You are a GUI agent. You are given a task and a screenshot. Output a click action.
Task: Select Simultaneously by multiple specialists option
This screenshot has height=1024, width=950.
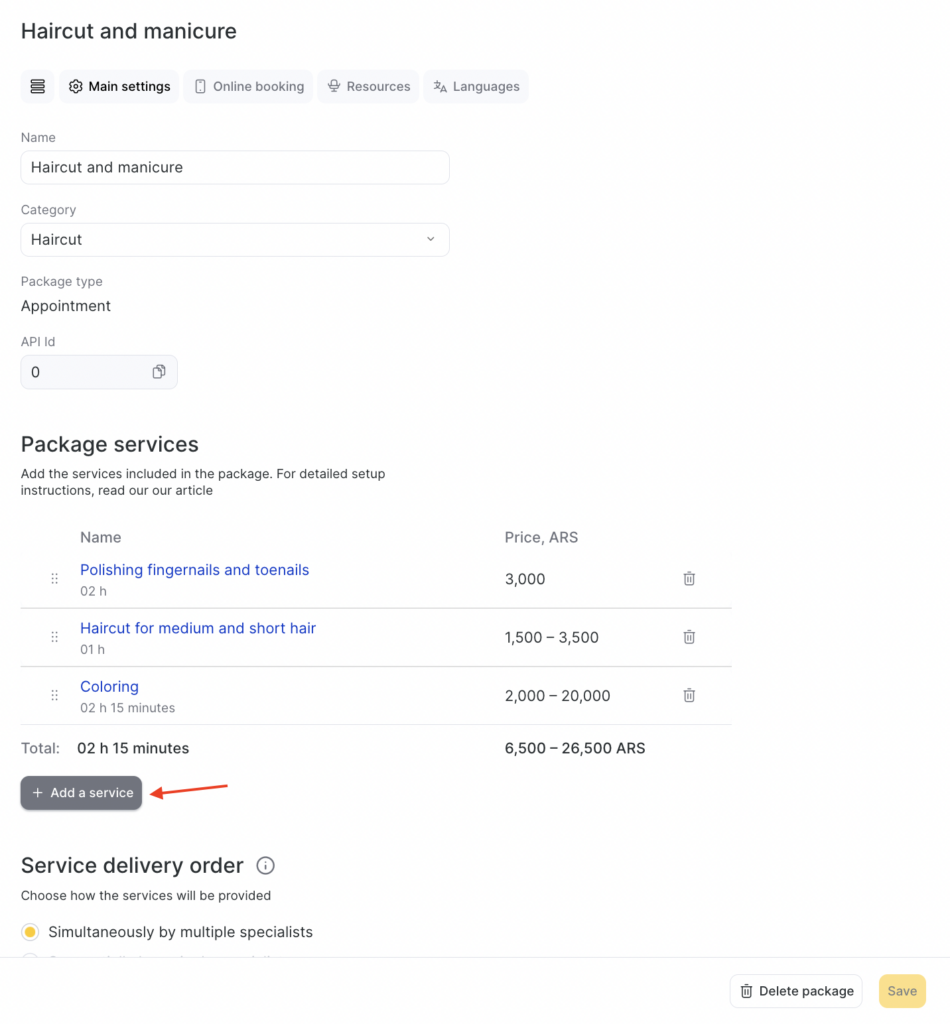point(31,932)
